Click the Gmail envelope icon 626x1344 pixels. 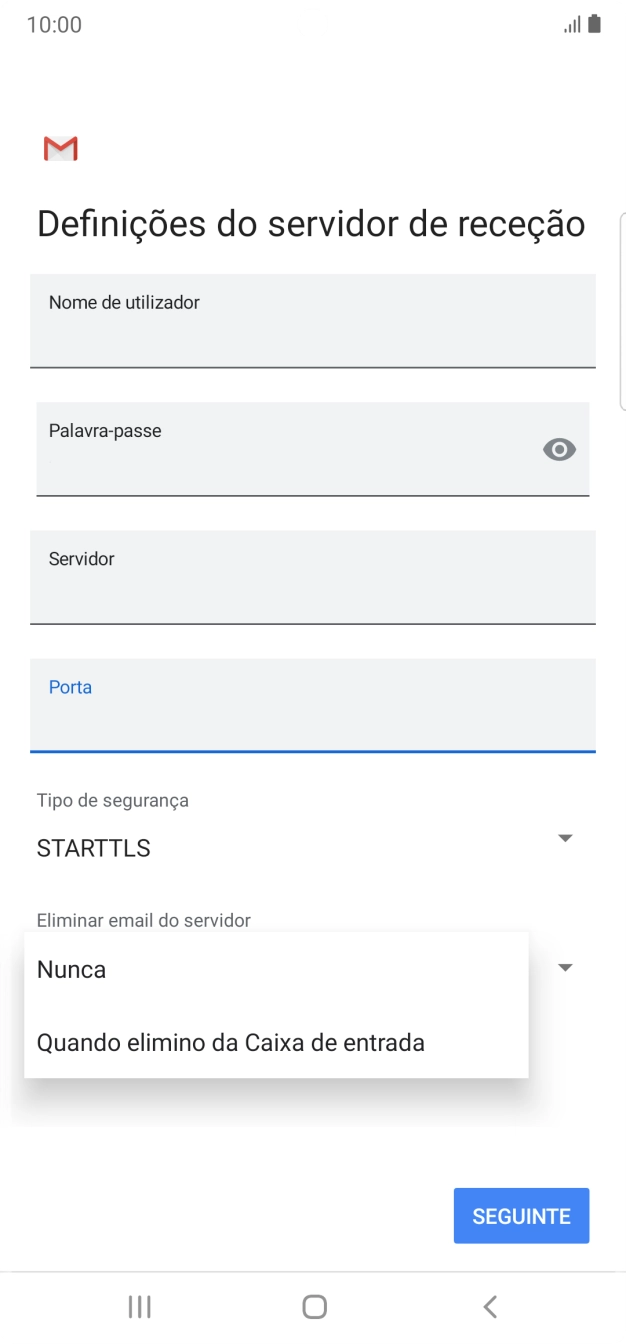pyautogui.click(x=59, y=147)
